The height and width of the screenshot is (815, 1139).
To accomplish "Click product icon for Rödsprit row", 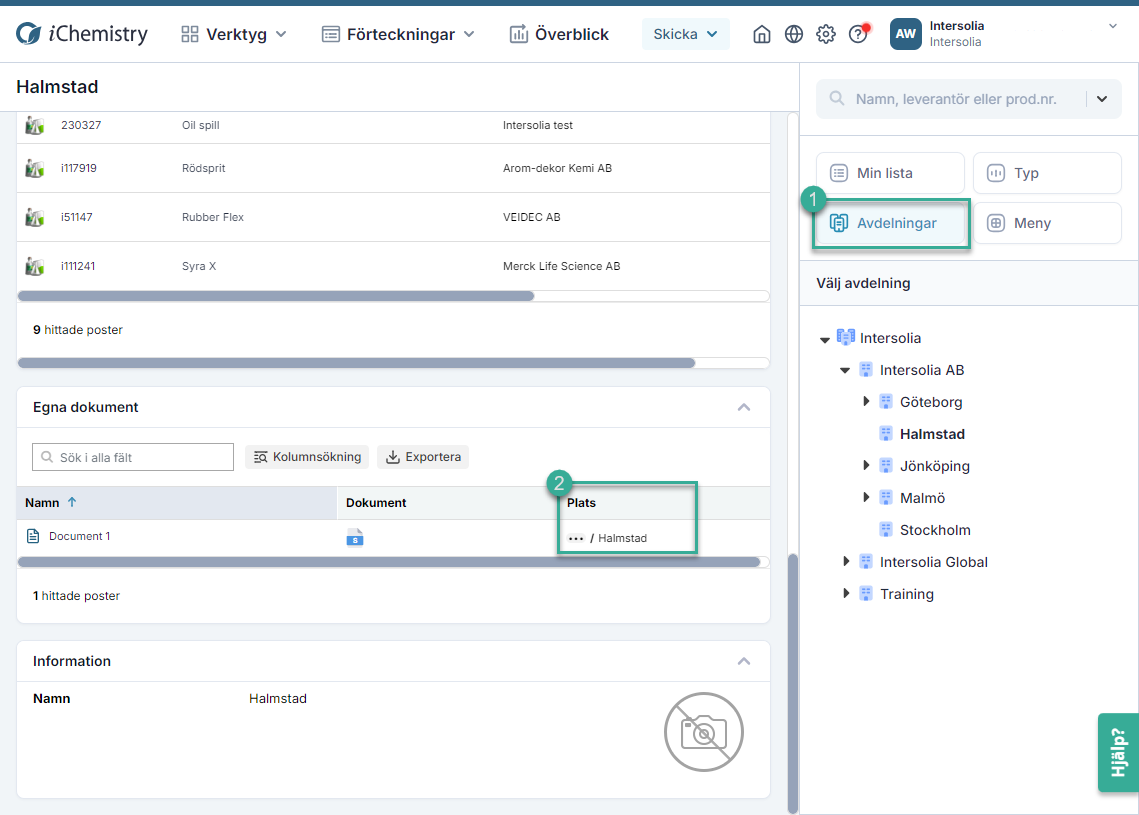I will [x=34, y=169].
